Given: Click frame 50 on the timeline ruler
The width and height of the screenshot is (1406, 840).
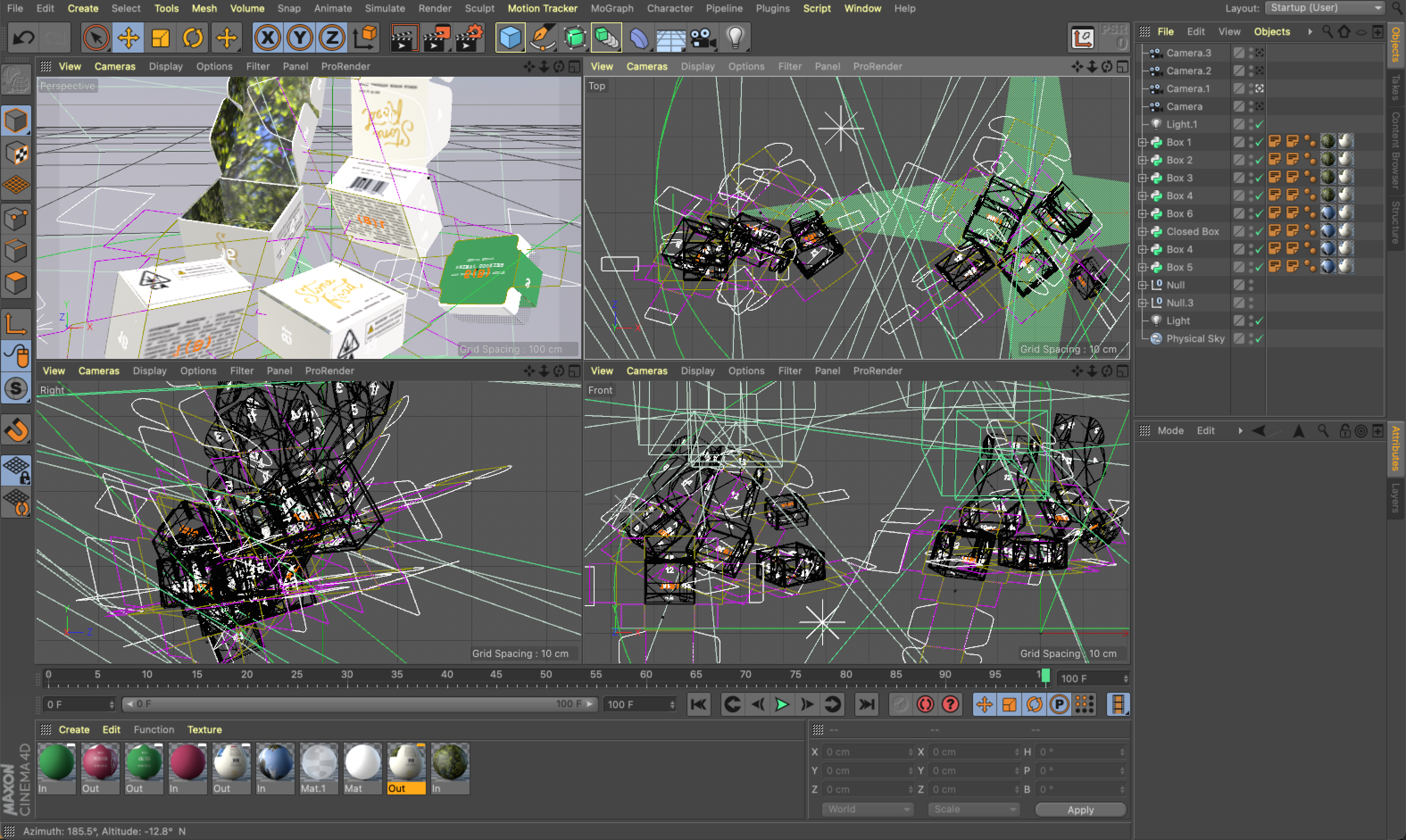Looking at the screenshot, I should tap(546, 675).
